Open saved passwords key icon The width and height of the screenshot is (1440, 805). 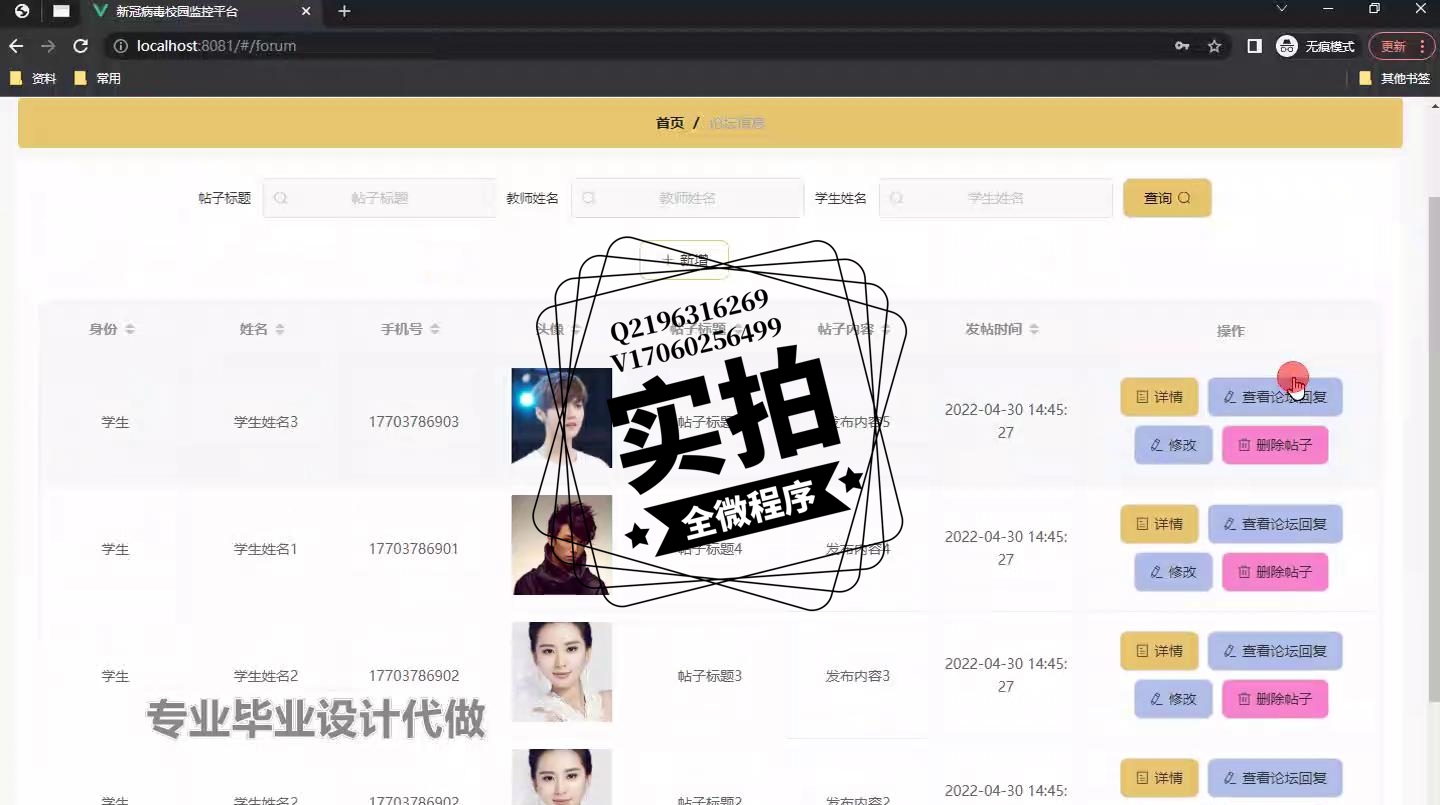[1182, 46]
